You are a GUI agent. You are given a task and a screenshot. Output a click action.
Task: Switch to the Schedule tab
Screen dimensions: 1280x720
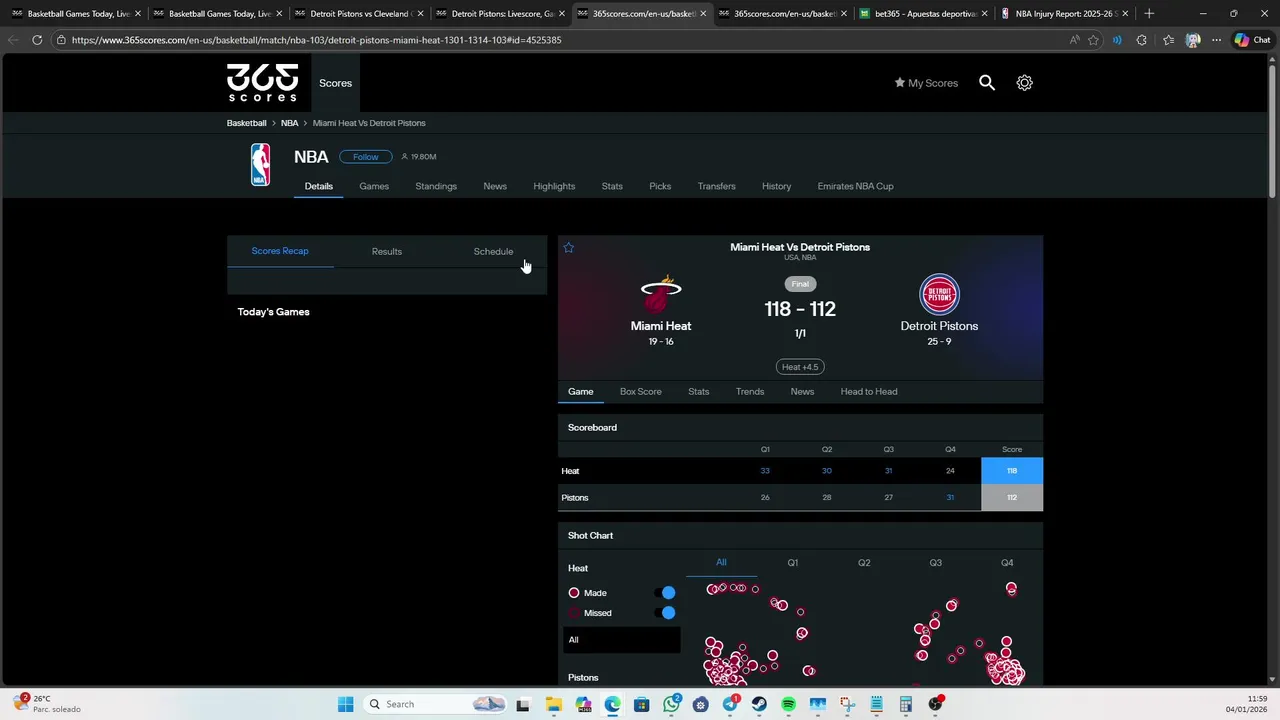(493, 251)
